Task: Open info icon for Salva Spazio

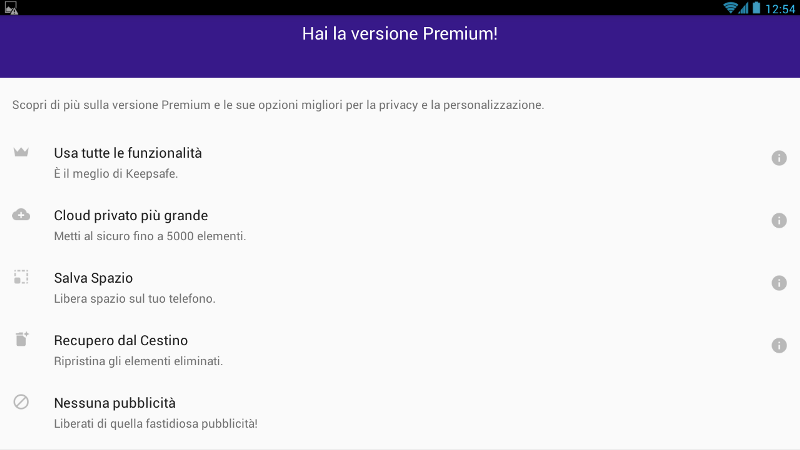Action: tap(779, 283)
